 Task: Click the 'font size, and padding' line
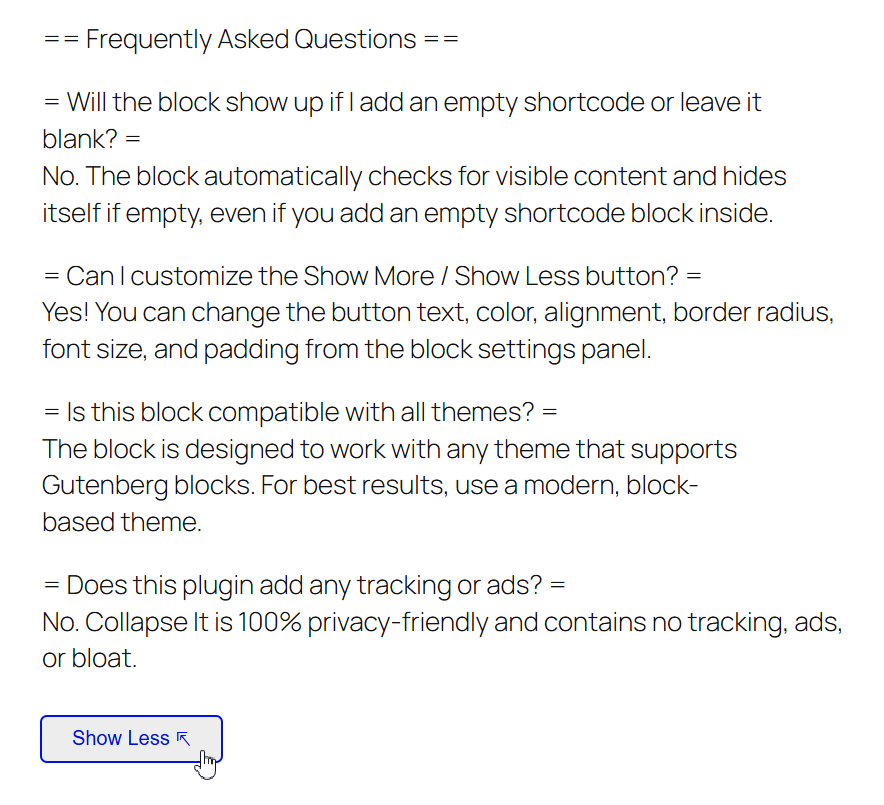[347, 349]
